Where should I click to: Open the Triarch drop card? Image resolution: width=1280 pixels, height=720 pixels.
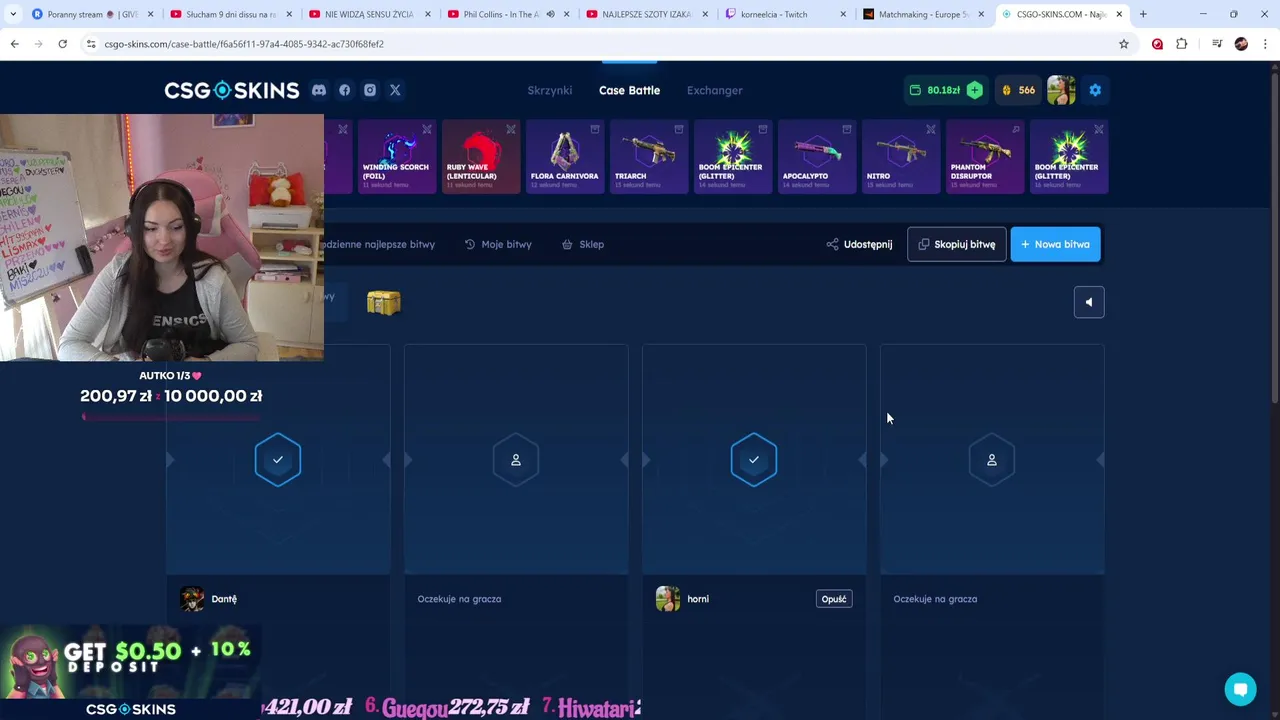(649, 157)
